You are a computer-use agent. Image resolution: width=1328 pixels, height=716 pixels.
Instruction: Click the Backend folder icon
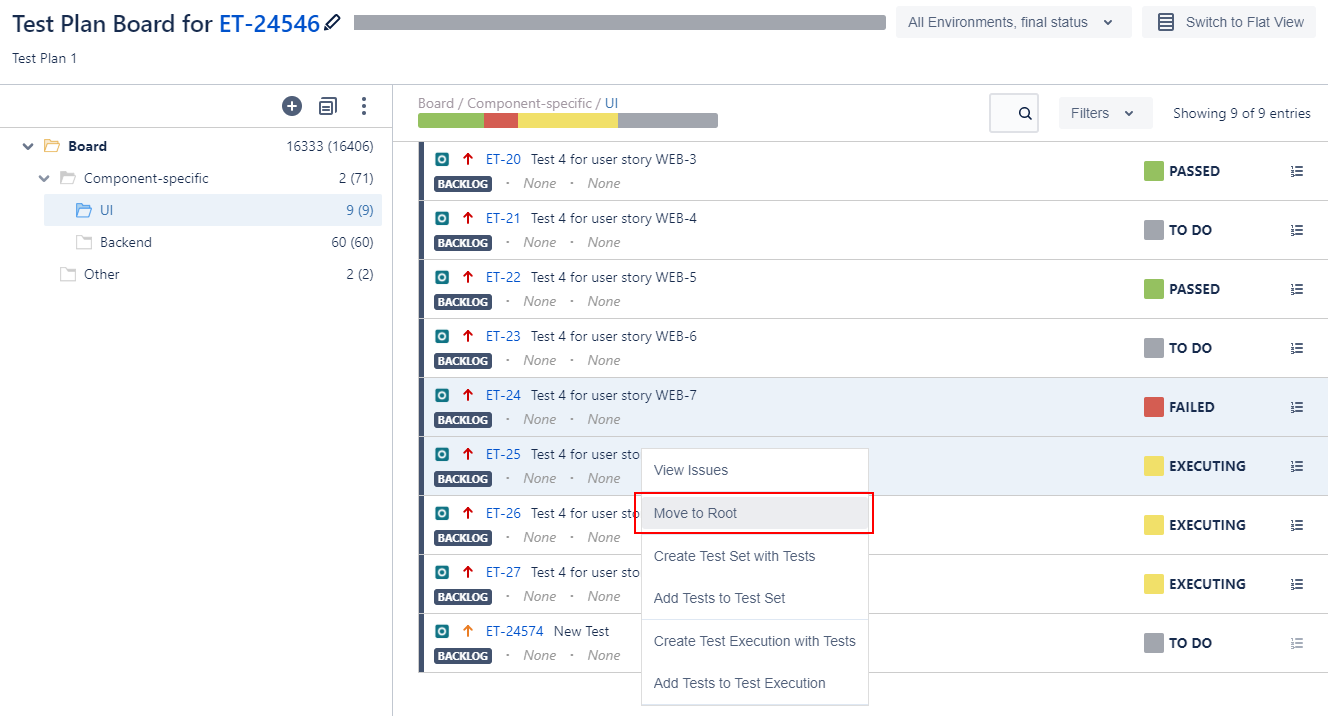84,242
